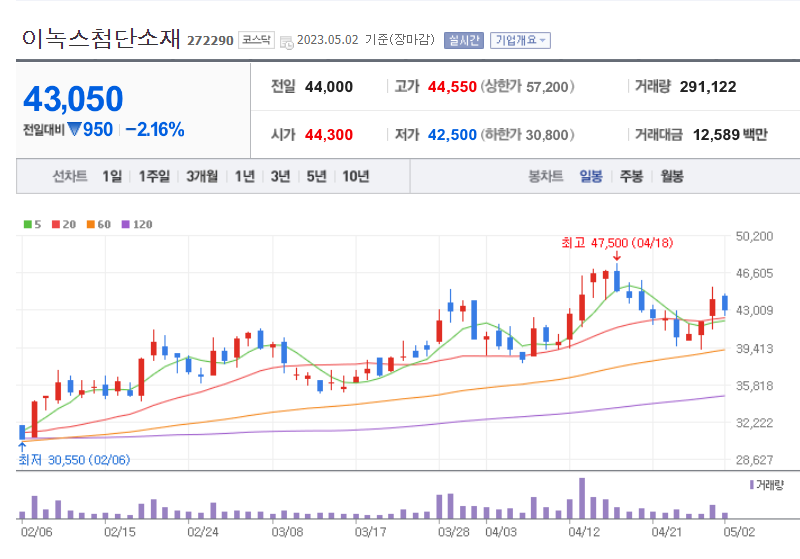800x559 pixels.
Task: Select the 1일 line chart tab
Action: pyautogui.click(x=112, y=176)
